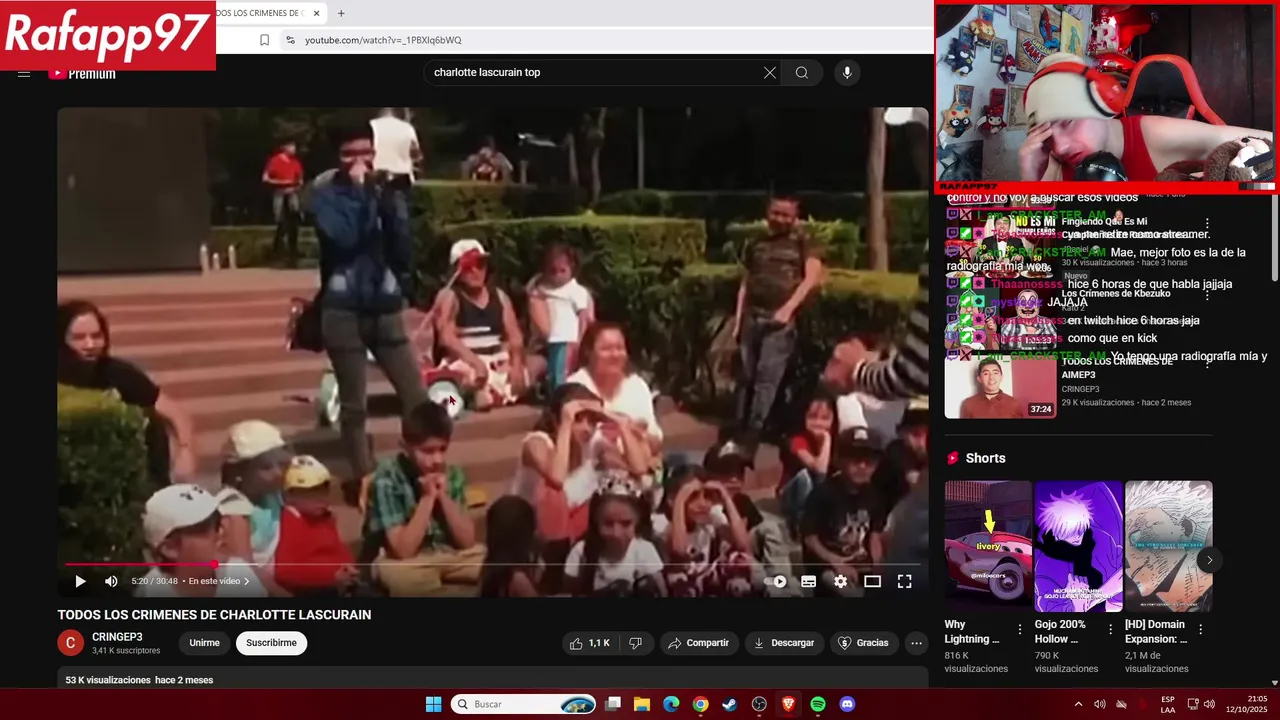Close the current browser tab
This screenshot has width=1280, height=720.
[x=317, y=13]
